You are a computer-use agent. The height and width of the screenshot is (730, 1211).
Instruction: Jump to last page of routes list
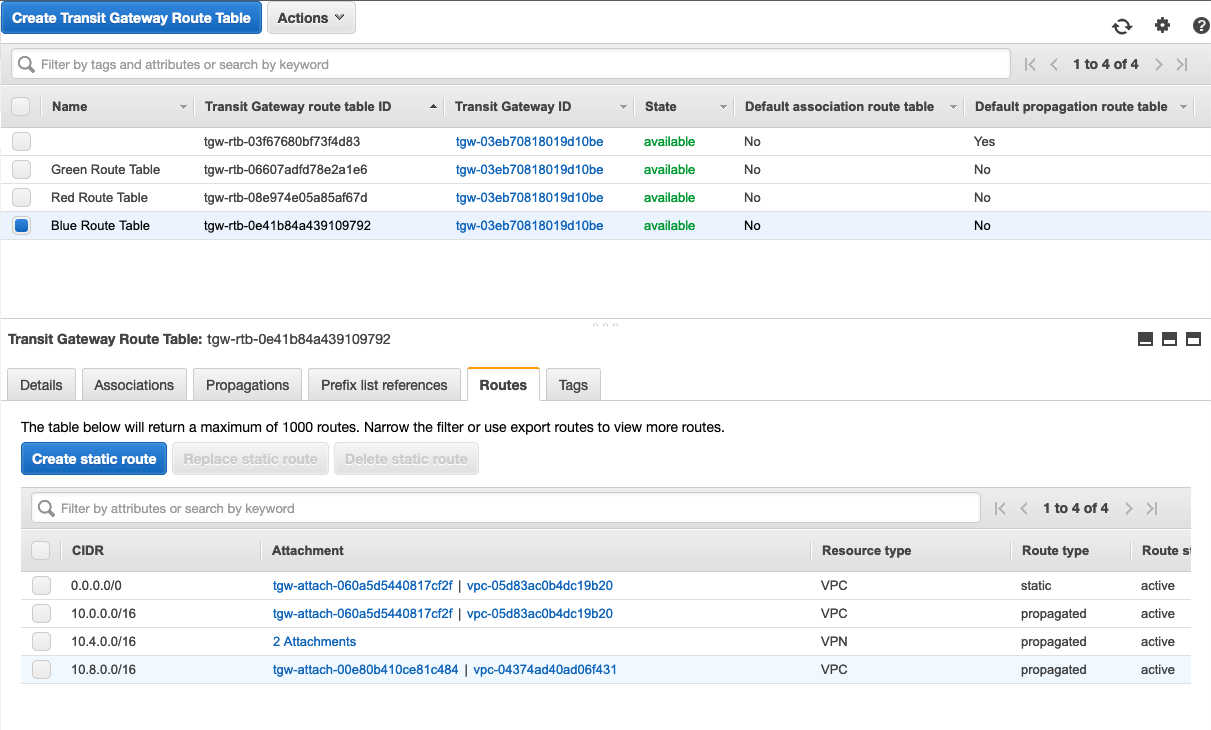pyautogui.click(x=1152, y=508)
